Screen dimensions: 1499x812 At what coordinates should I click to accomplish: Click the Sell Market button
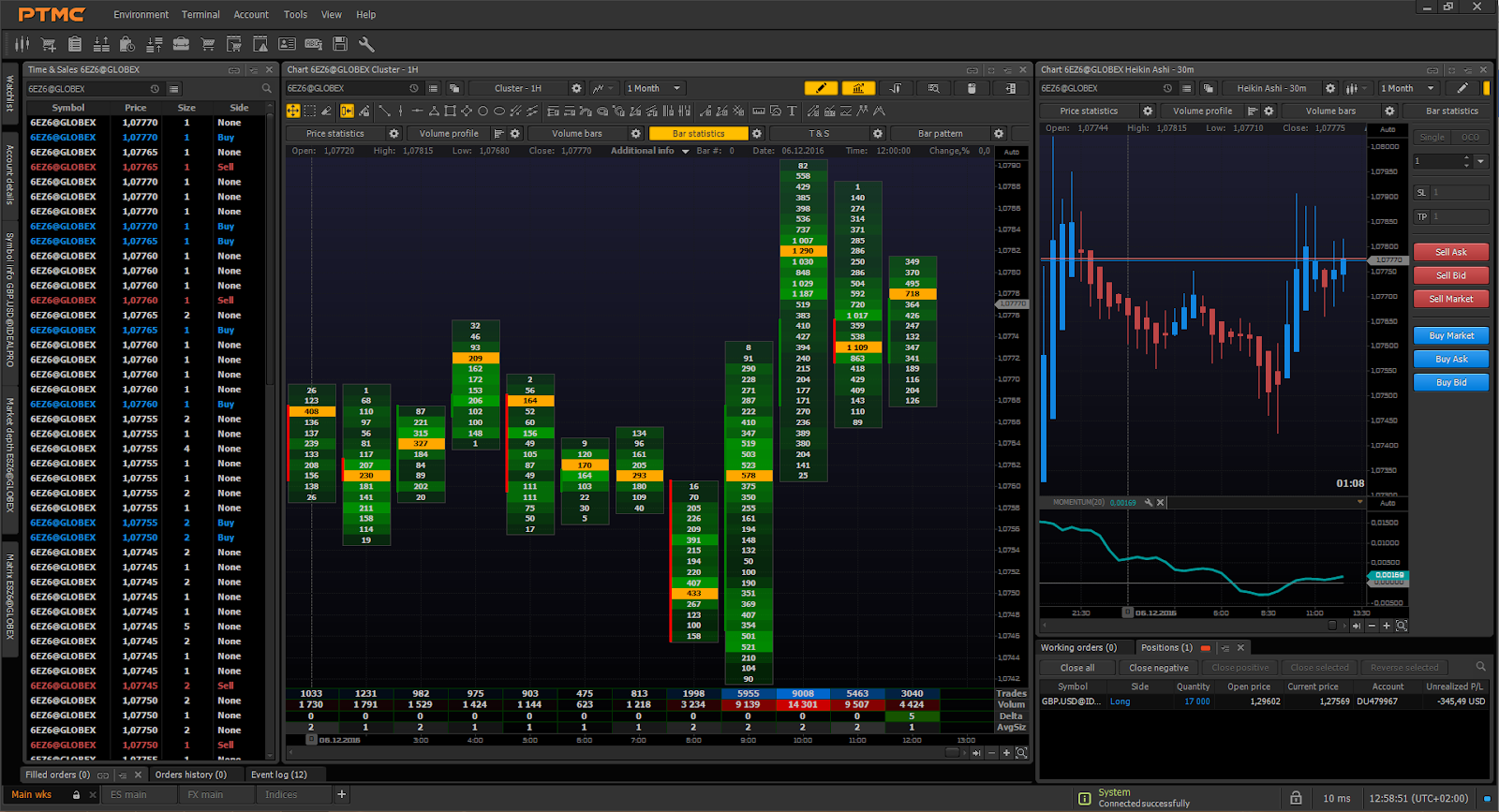(1451, 299)
